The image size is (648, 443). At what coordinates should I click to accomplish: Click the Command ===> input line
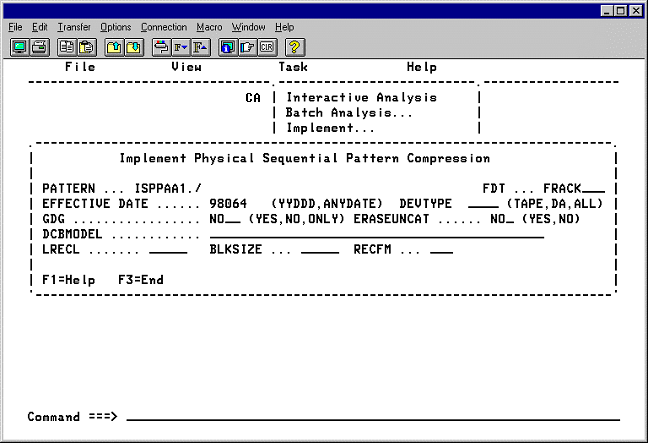click(373, 417)
